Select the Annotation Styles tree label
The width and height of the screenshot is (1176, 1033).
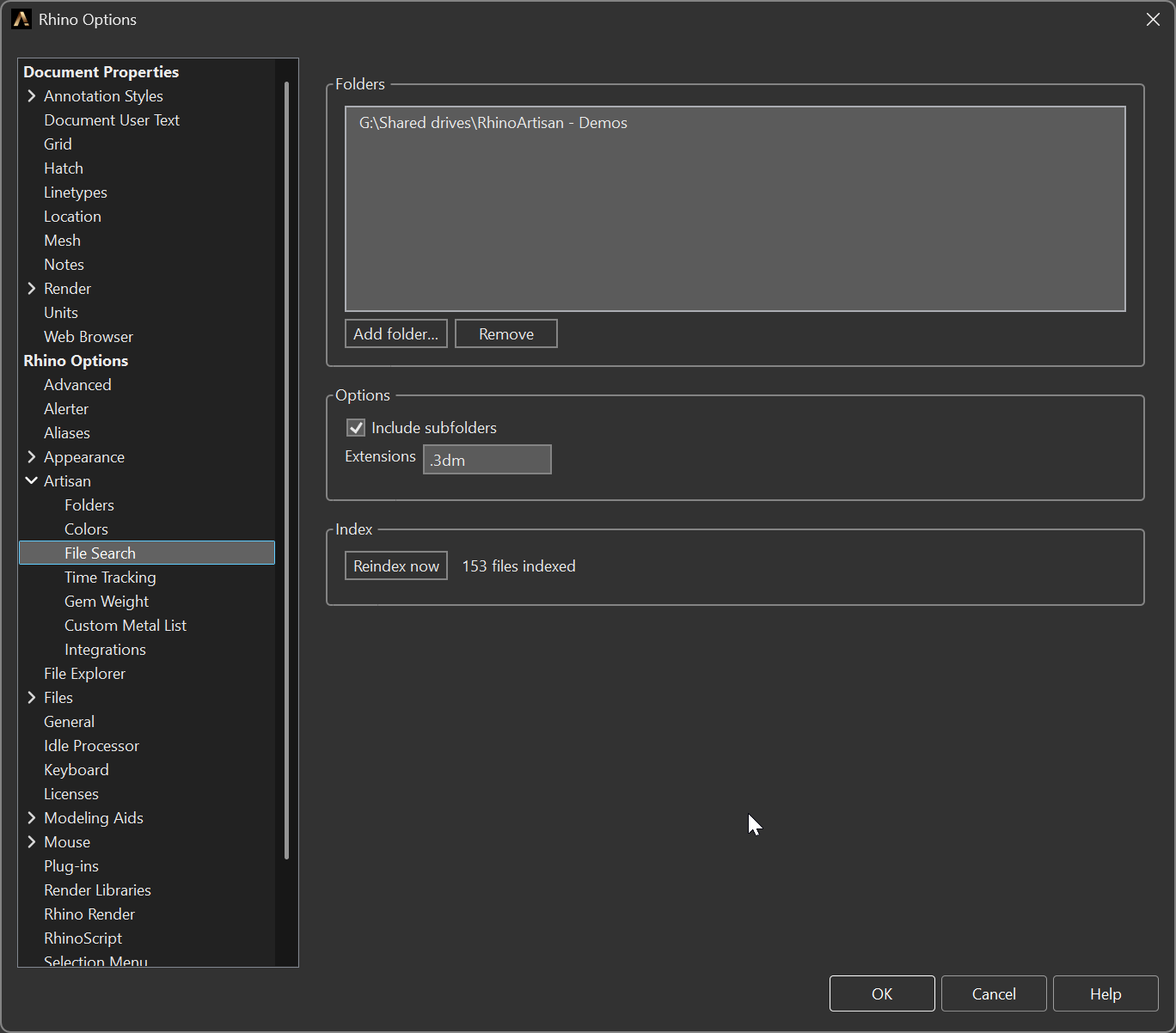point(103,96)
